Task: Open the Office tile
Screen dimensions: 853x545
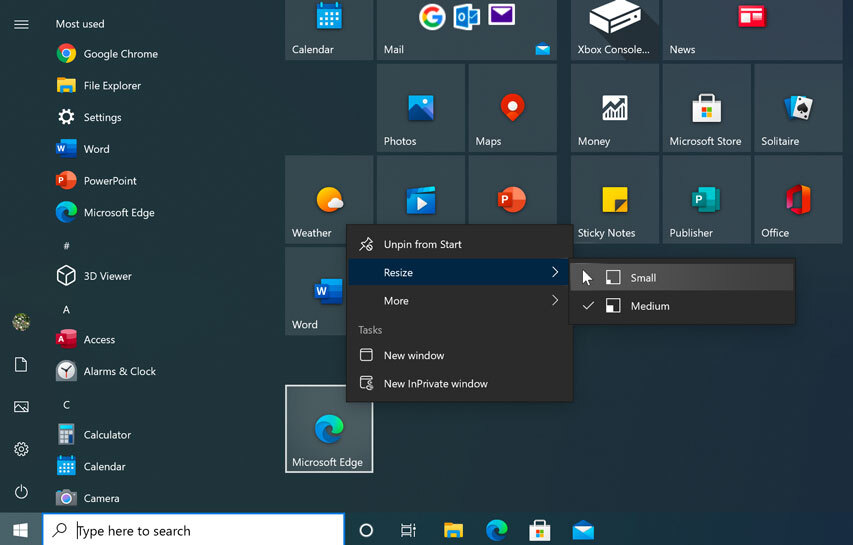Action: pos(798,200)
